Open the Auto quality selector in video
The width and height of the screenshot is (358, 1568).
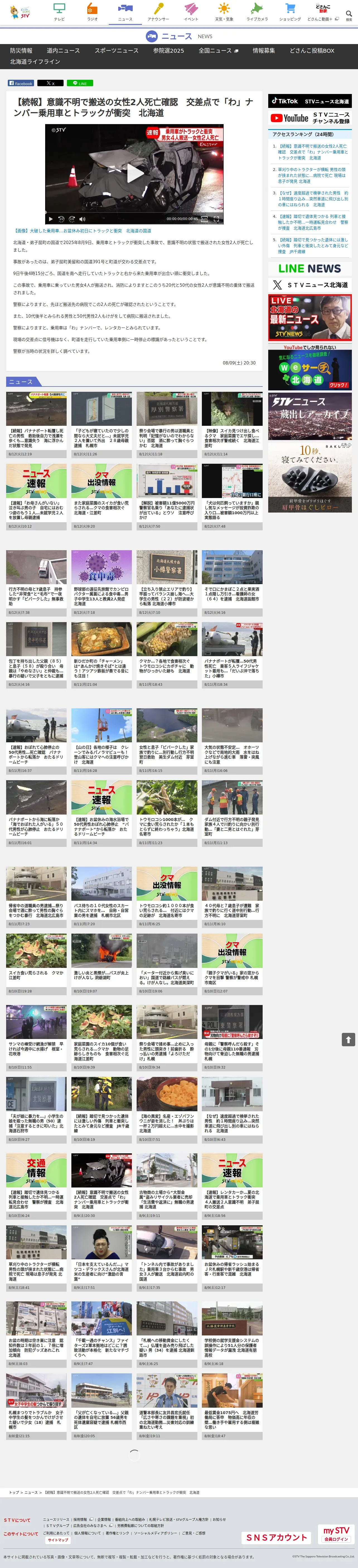(205, 219)
